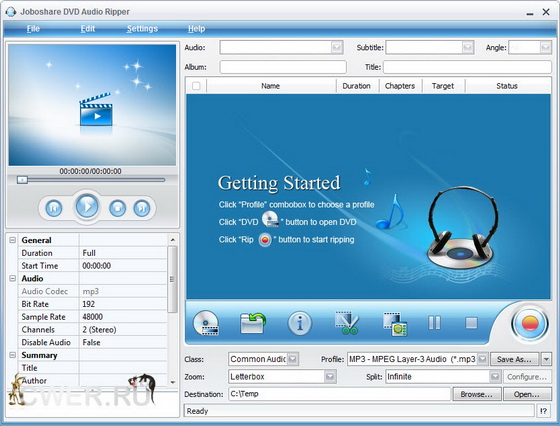Open the Angle dropdown
Viewport: 560px width, 426px height.
coord(545,47)
